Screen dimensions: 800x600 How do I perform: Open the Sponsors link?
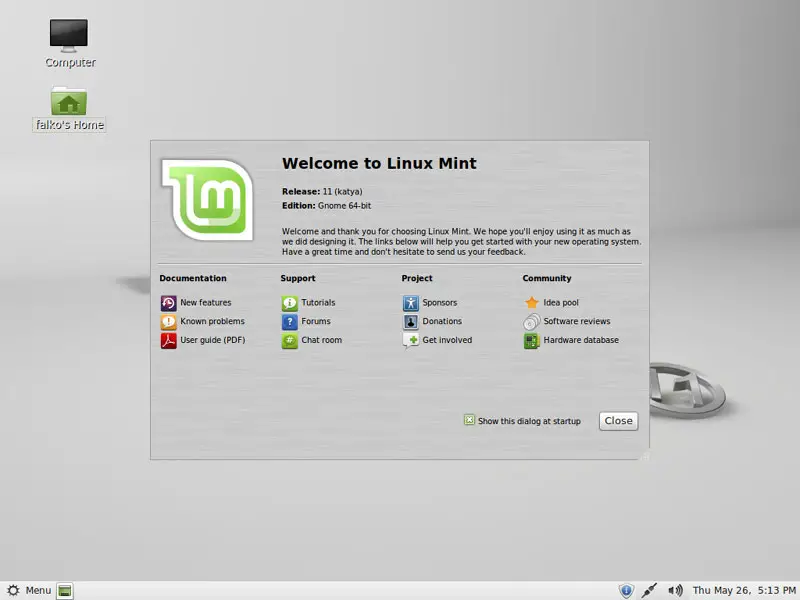pos(440,303)
